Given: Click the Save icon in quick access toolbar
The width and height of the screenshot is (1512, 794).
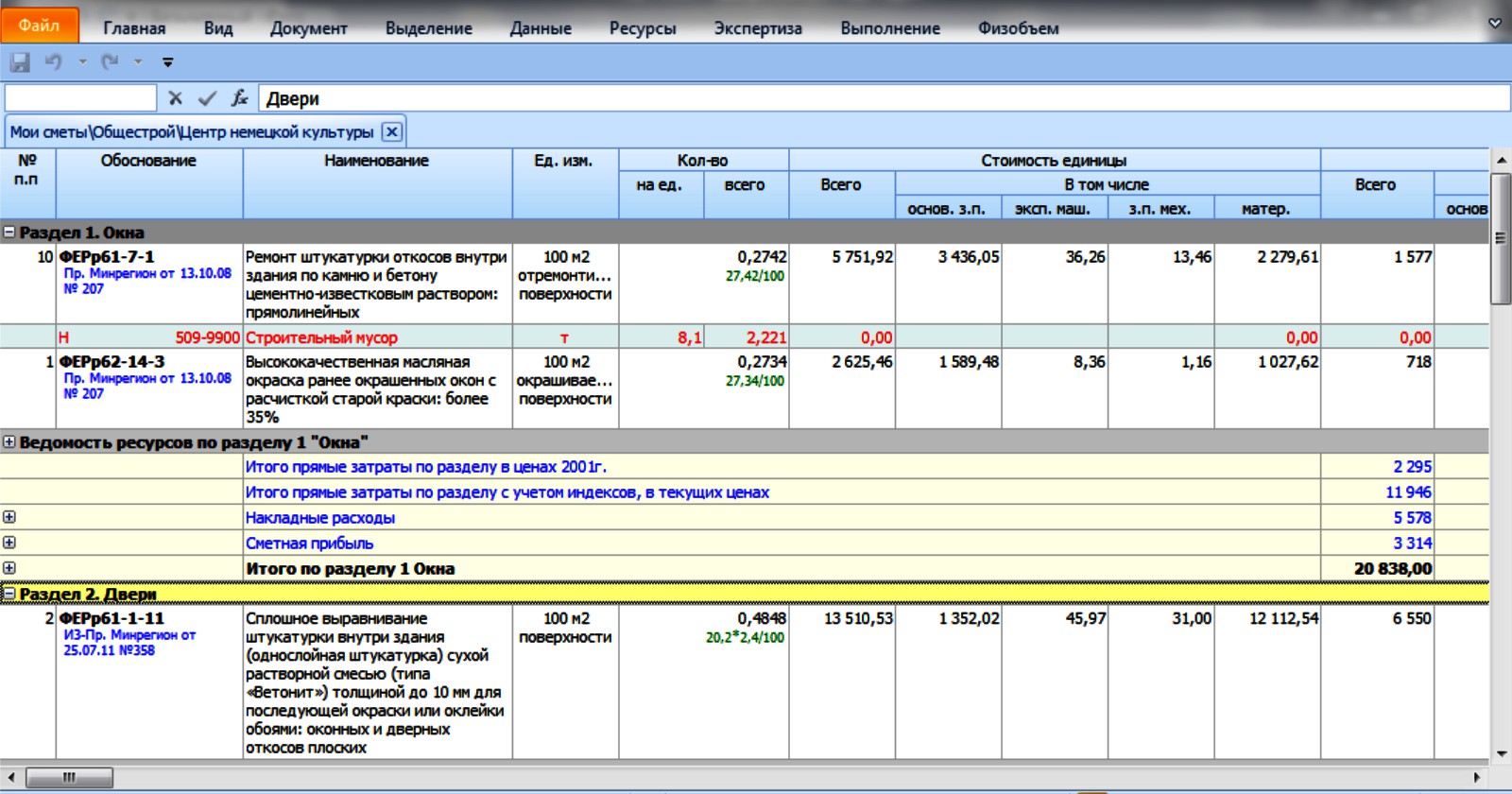Looking at the screenshot, I should pos(20,62).
